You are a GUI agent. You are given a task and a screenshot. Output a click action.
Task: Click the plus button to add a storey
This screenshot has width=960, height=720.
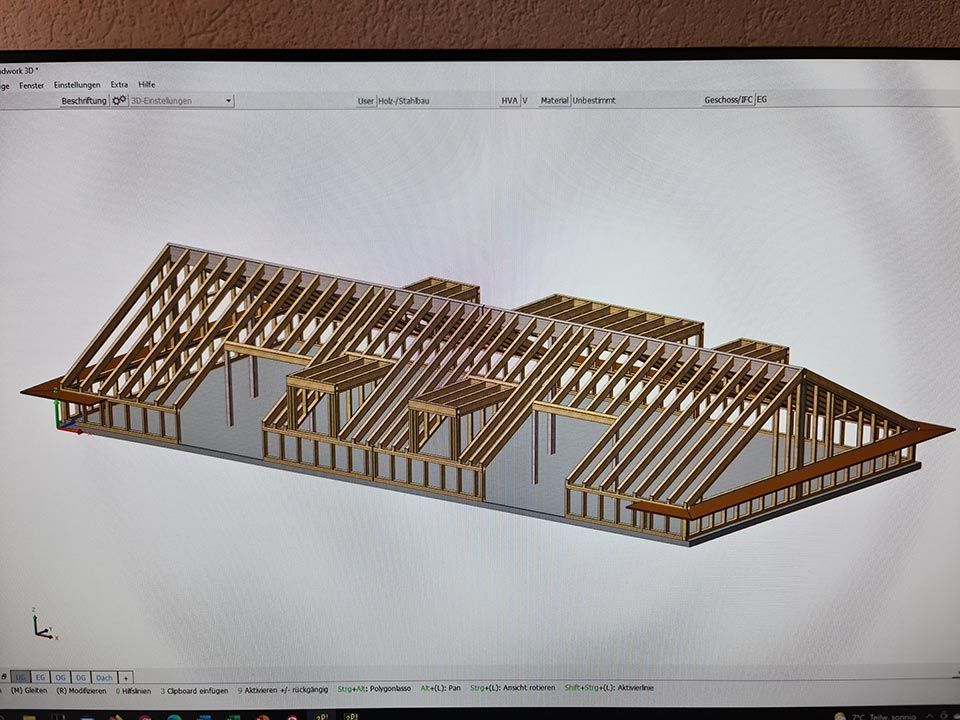click(x=124, y=676)
